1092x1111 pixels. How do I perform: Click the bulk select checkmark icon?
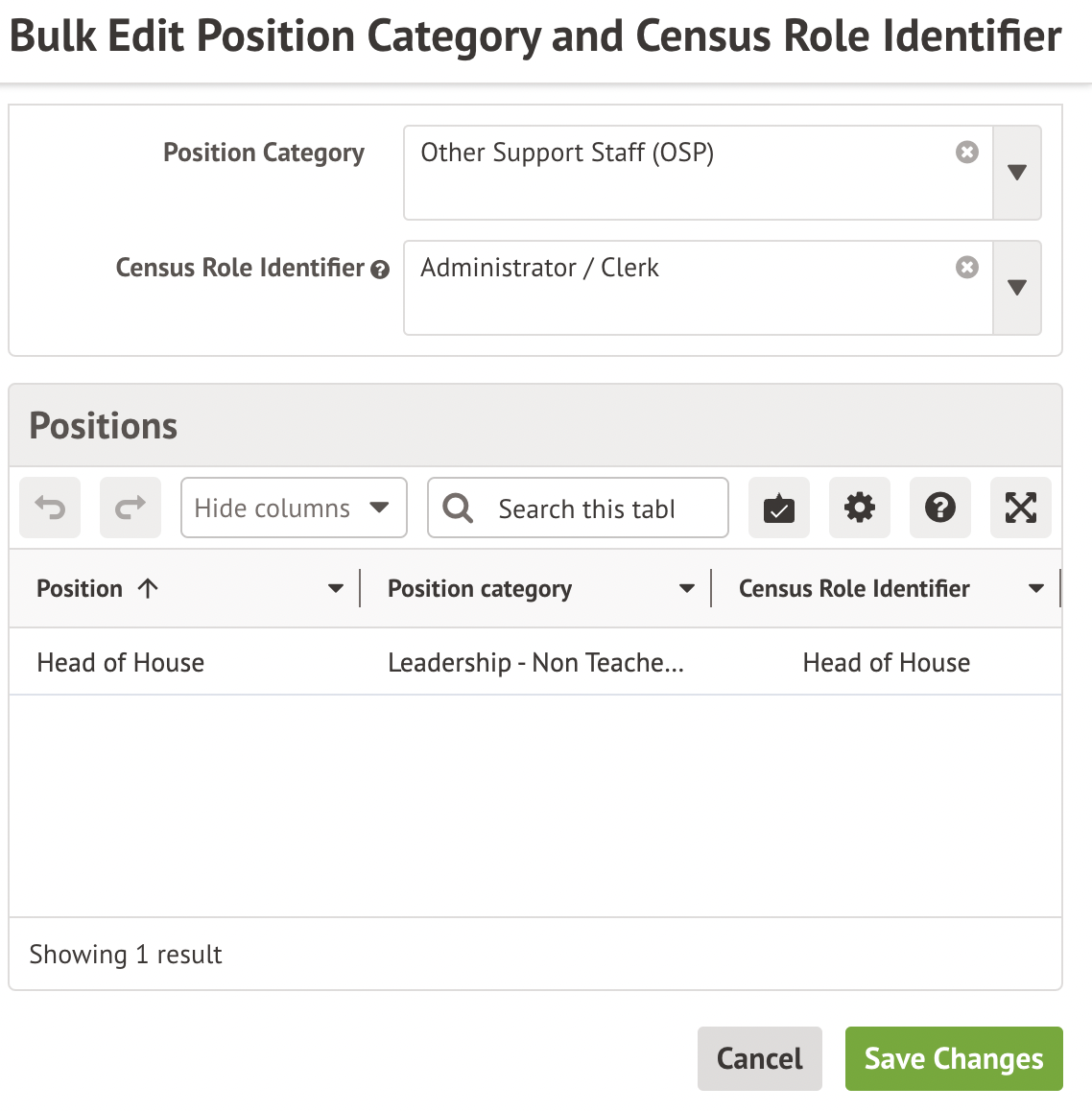[x=779, y=508]
